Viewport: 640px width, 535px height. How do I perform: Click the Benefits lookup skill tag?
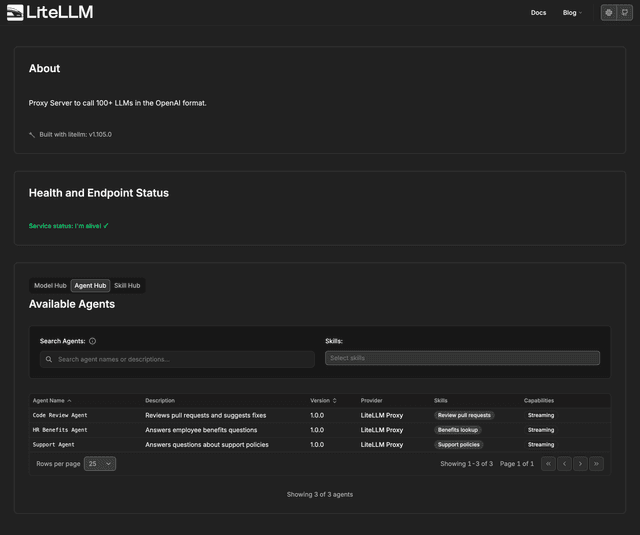(458, 430)
